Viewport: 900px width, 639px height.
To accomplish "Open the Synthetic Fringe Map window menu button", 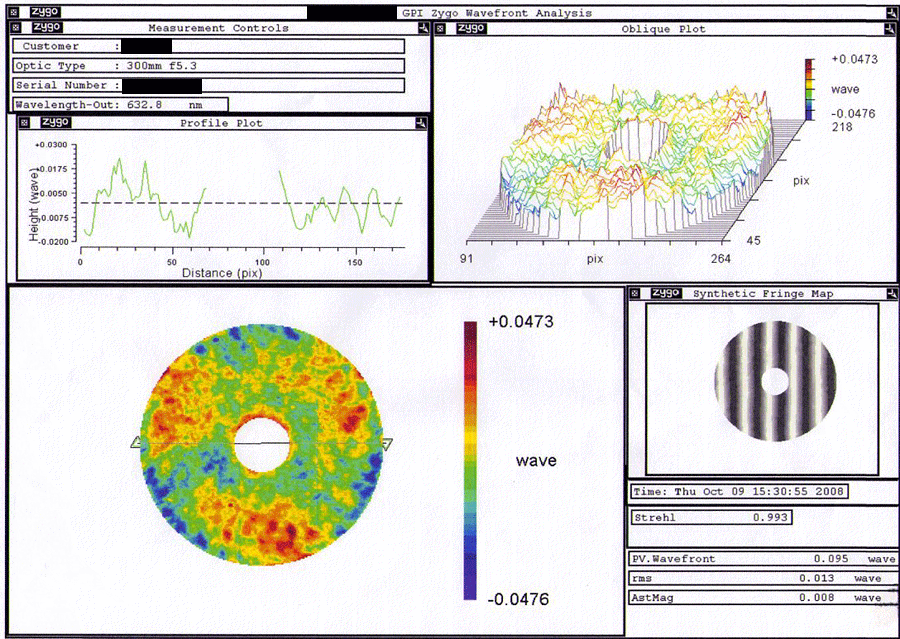I will click(x=634, y=293).
